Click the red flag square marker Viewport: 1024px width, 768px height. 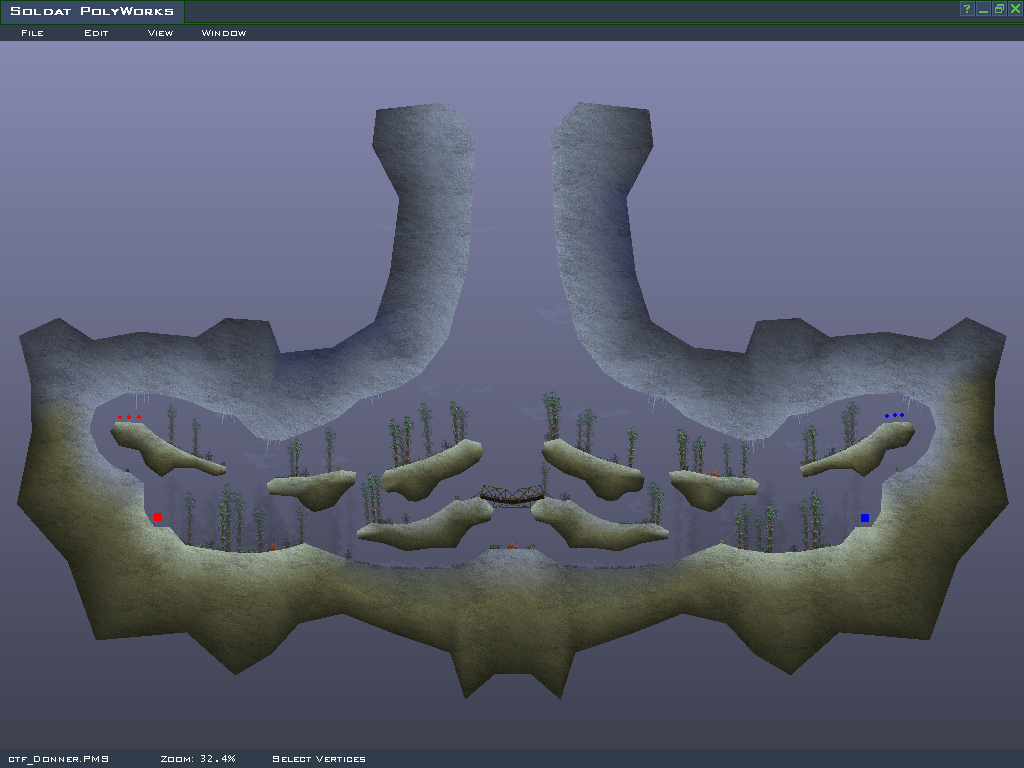coord(157,517)
